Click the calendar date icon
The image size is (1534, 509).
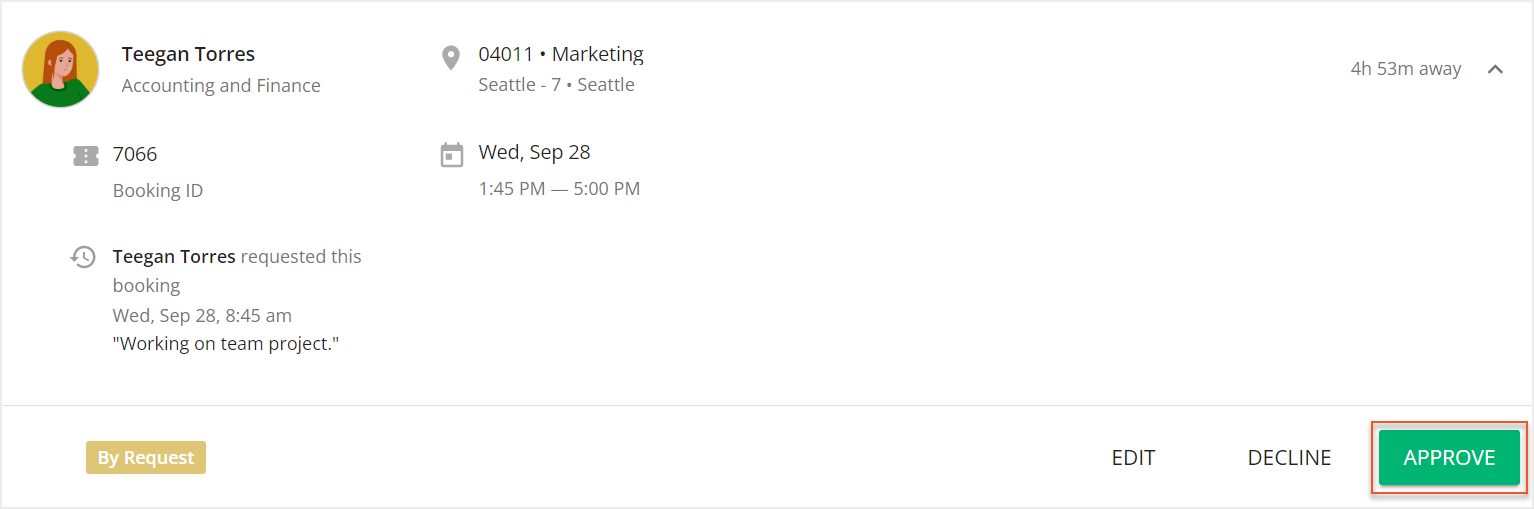[x=452, y=155]
